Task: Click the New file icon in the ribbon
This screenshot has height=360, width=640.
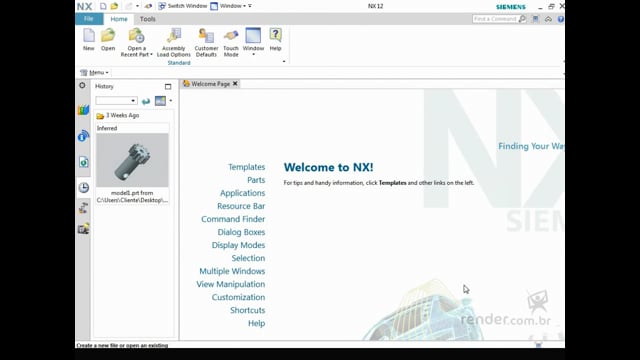Action: (89, 36)
